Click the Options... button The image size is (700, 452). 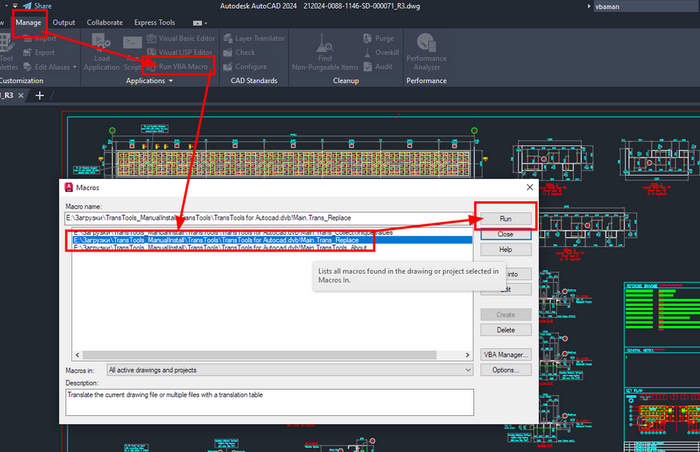pyautogui.click(x=505, y=370)
